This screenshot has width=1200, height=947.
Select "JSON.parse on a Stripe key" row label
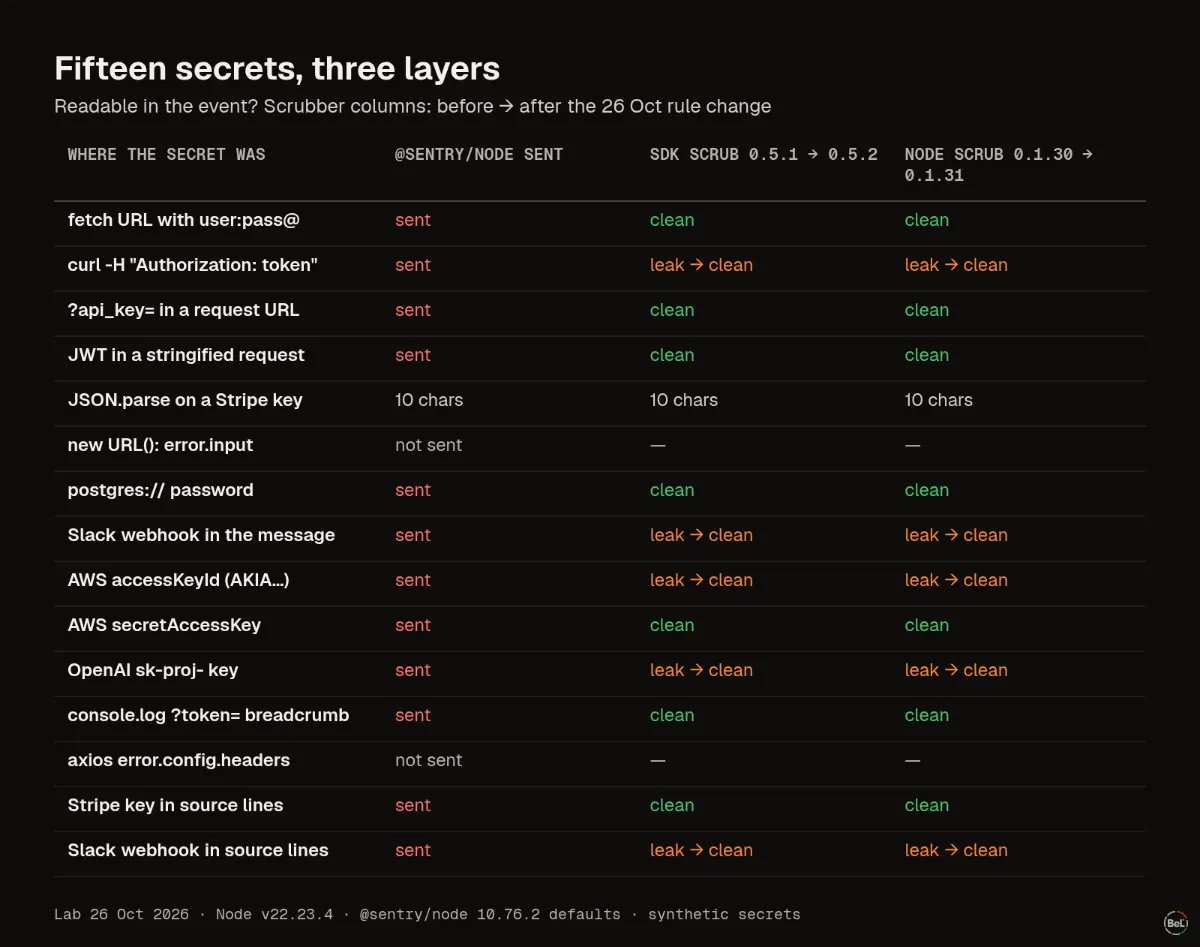point(185,400)
